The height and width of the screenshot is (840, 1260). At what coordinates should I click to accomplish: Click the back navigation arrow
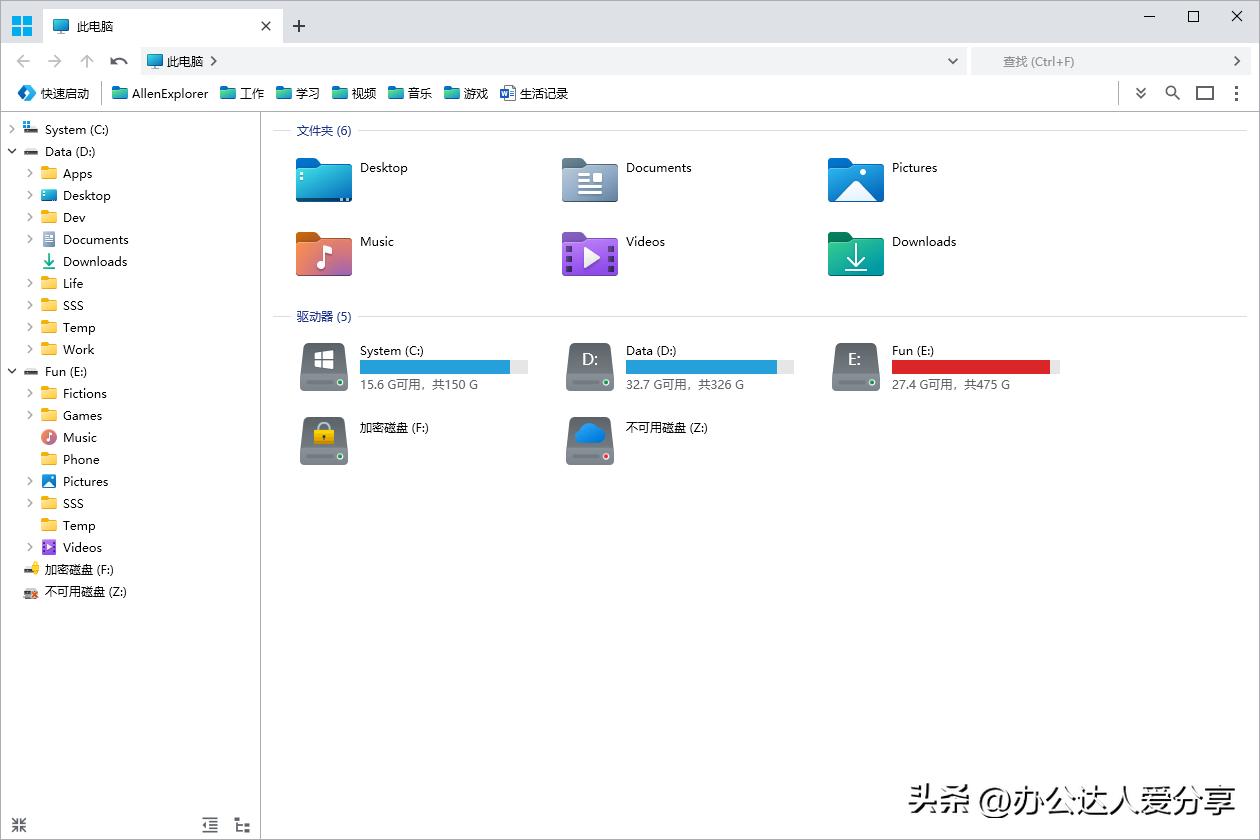pyautogui.click(x=23, y=61)
